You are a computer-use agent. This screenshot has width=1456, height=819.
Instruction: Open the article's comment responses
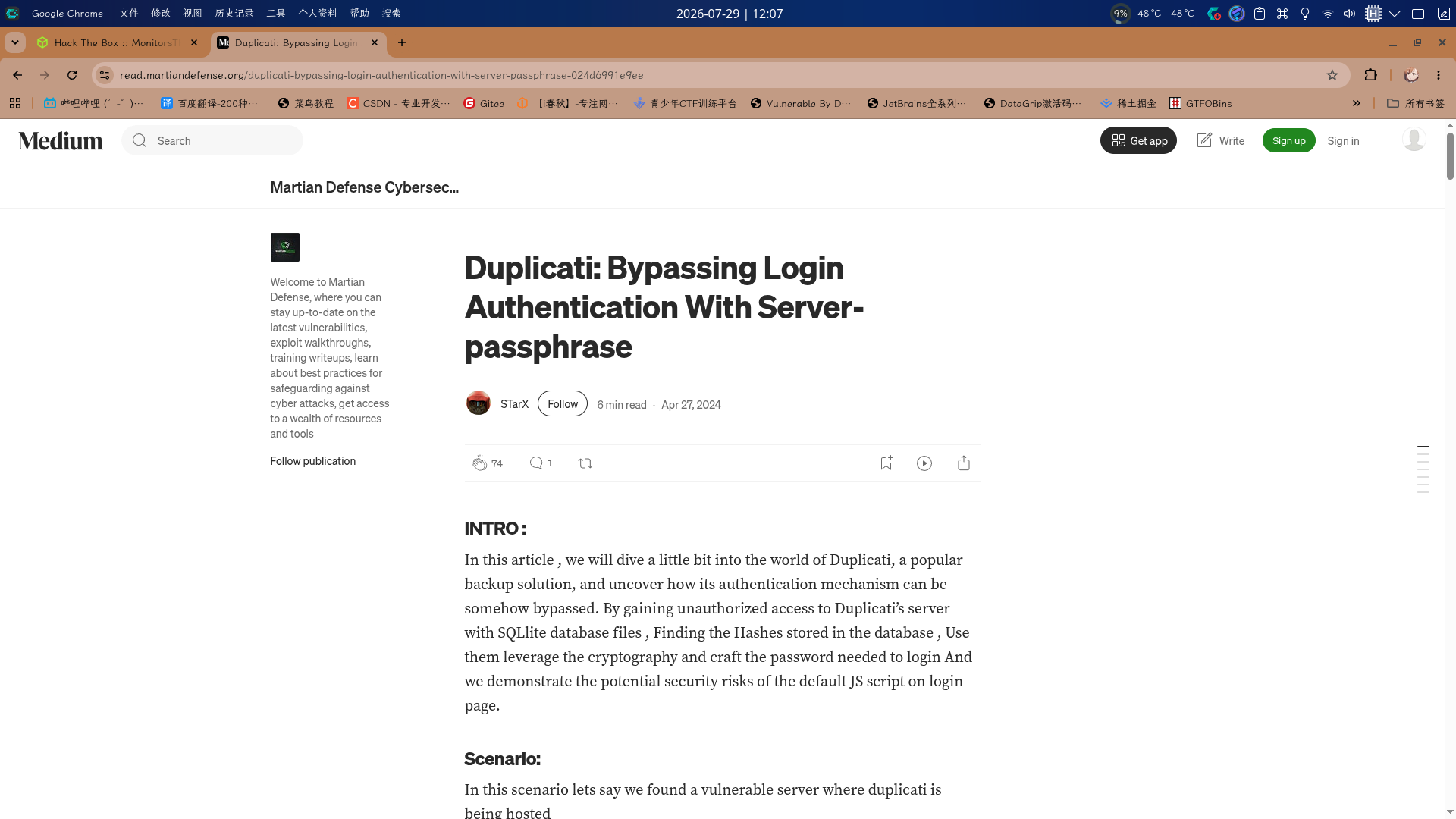click(536, 463)
